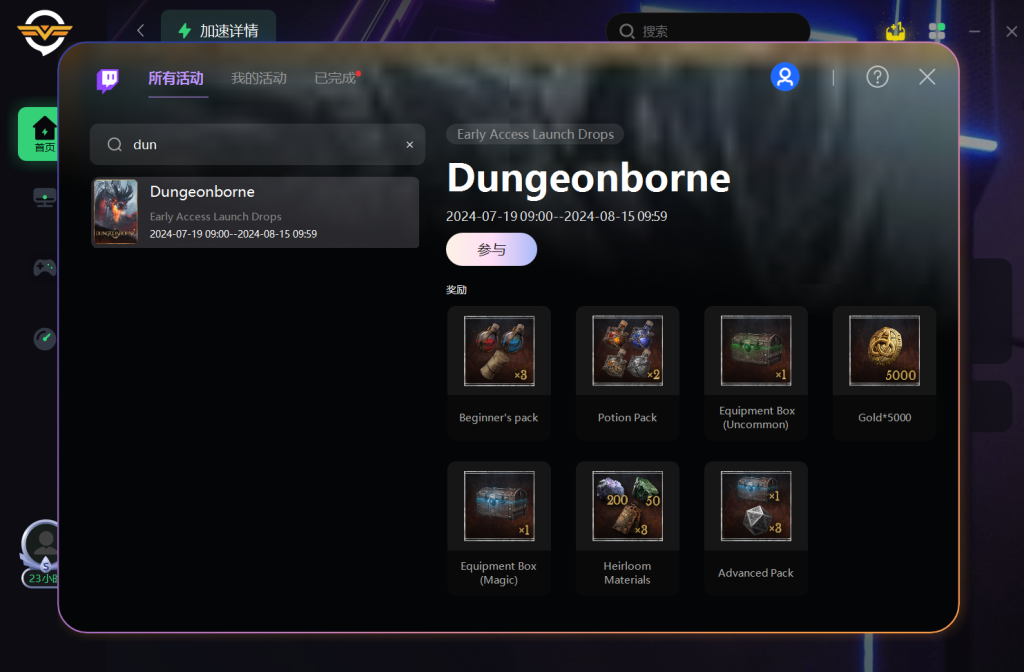Select the Dungeonborne result row
The image size is (1024, 672).
(x=255, y=212)
